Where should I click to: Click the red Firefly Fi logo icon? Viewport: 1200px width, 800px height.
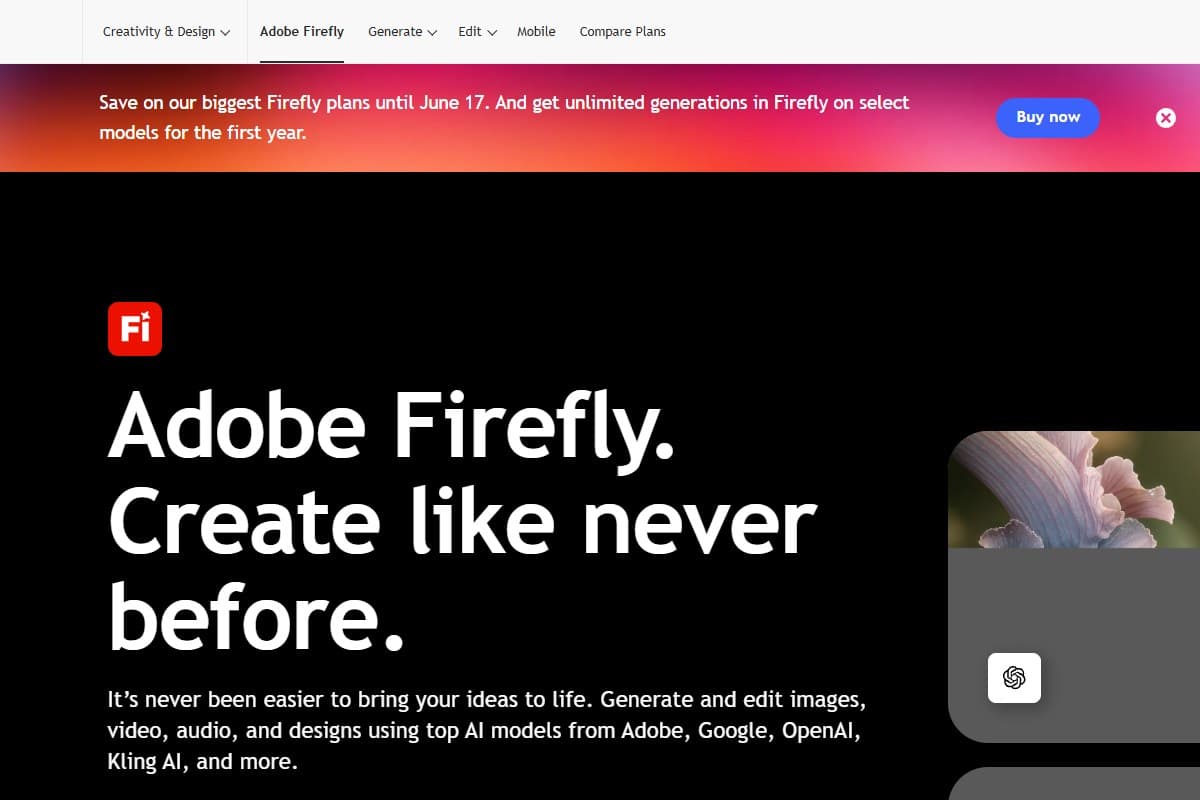click(x=135, y=329)
